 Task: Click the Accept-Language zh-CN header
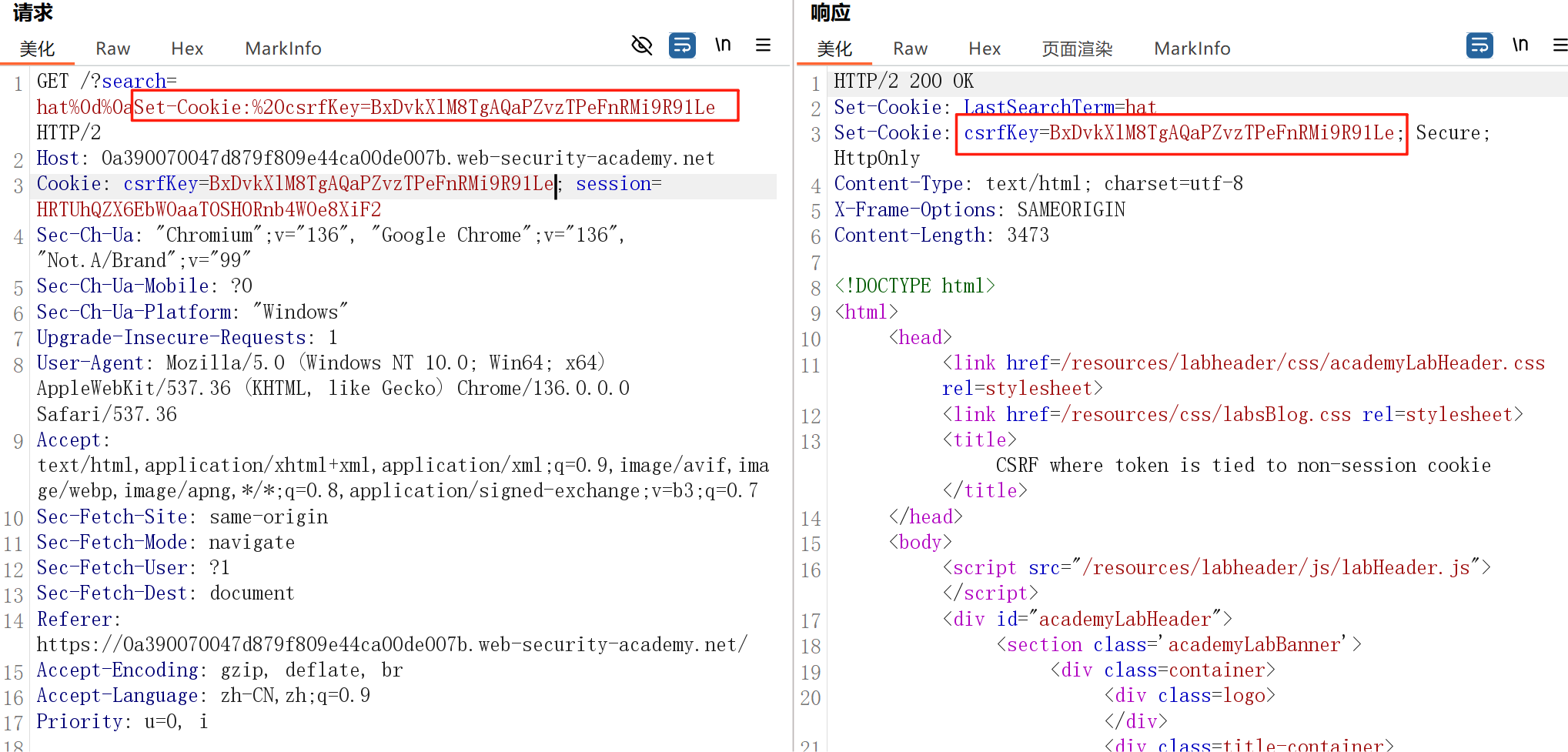coord(203,695)
